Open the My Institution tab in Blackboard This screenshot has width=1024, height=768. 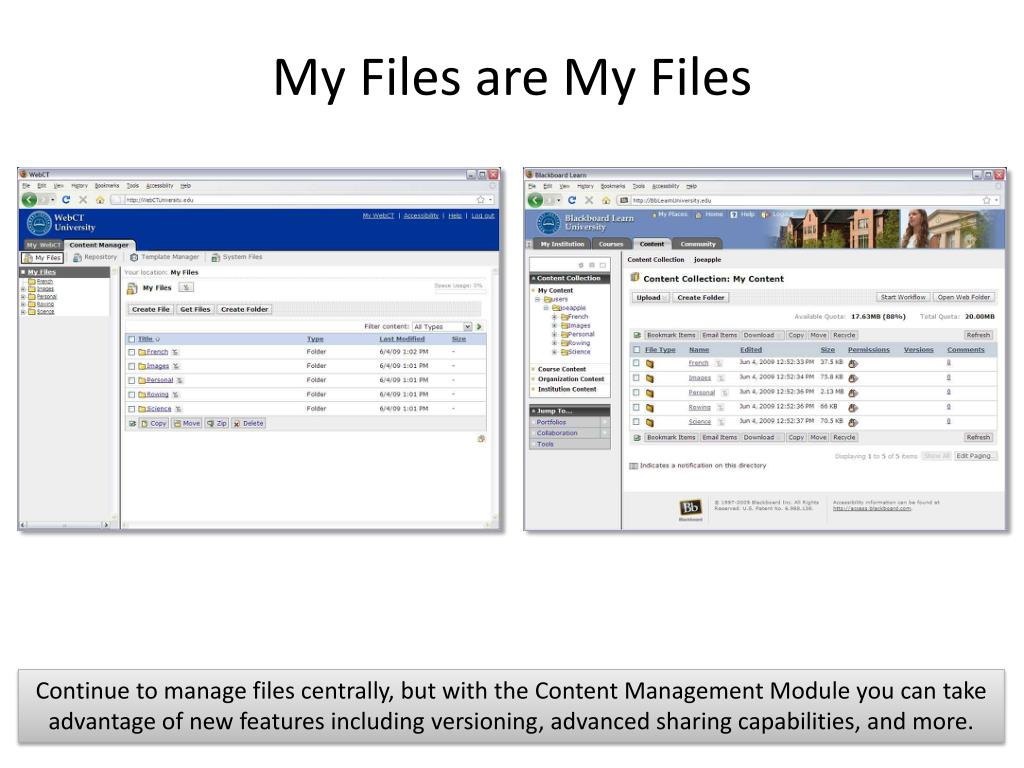[x=562, y=244]
